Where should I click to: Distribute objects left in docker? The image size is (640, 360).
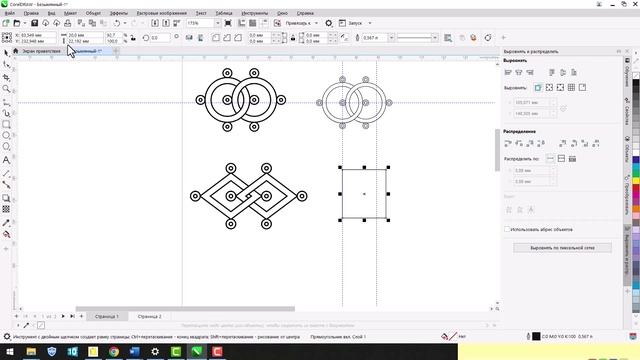(x=508, y=143)
